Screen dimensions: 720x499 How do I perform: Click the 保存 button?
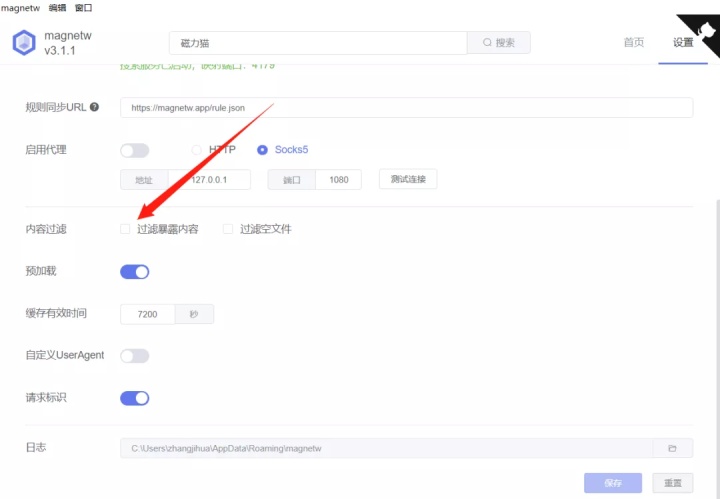[613, 483]
